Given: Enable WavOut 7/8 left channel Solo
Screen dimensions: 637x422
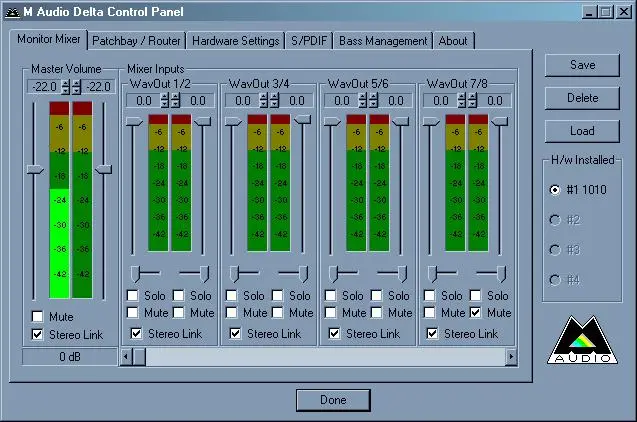Looking at the screenshot, I should pos(429,295).
